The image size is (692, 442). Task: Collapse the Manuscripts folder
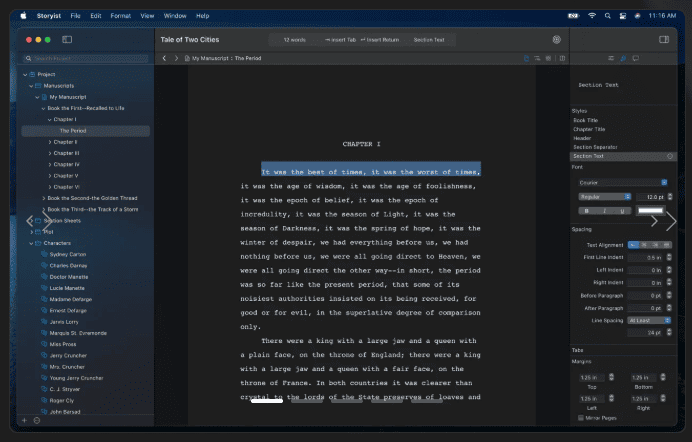31,86
